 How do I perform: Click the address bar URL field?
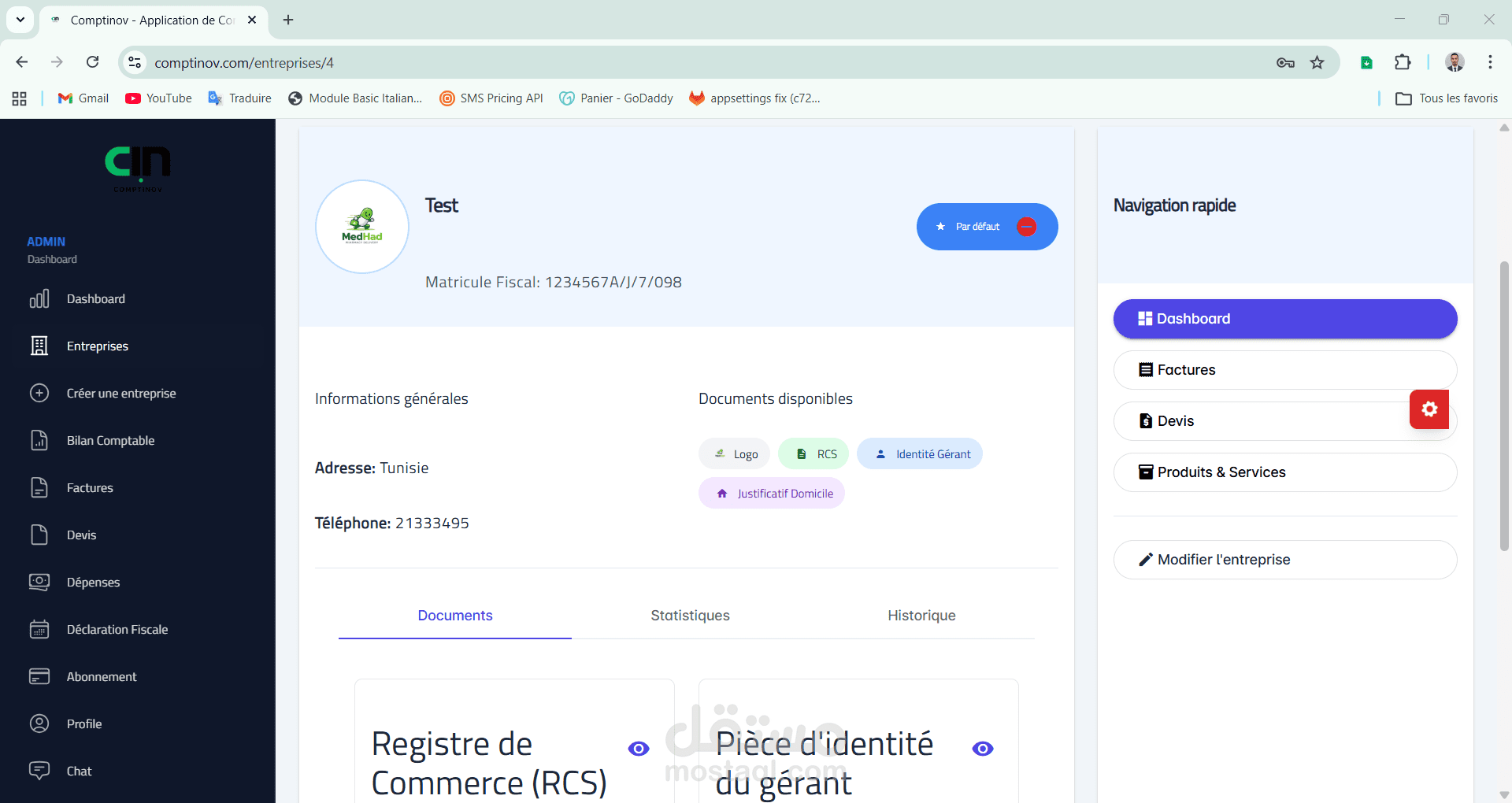[709, 62]
